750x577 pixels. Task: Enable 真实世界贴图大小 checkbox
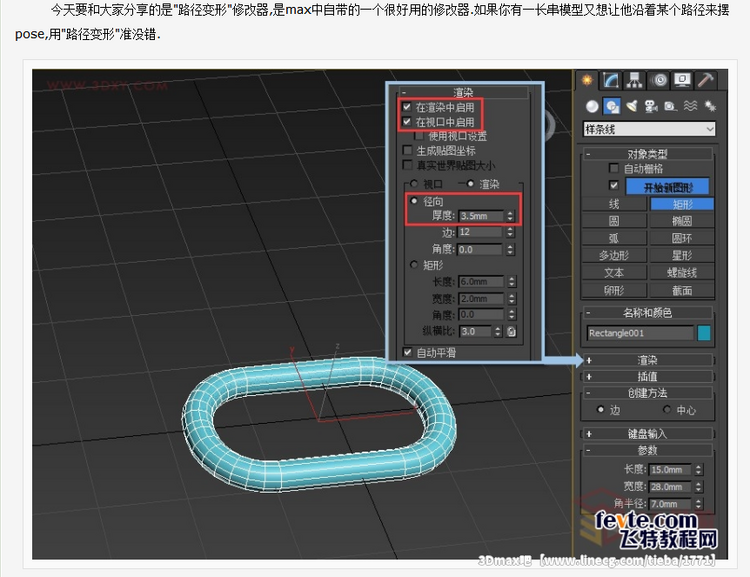[x=407, y=166]
